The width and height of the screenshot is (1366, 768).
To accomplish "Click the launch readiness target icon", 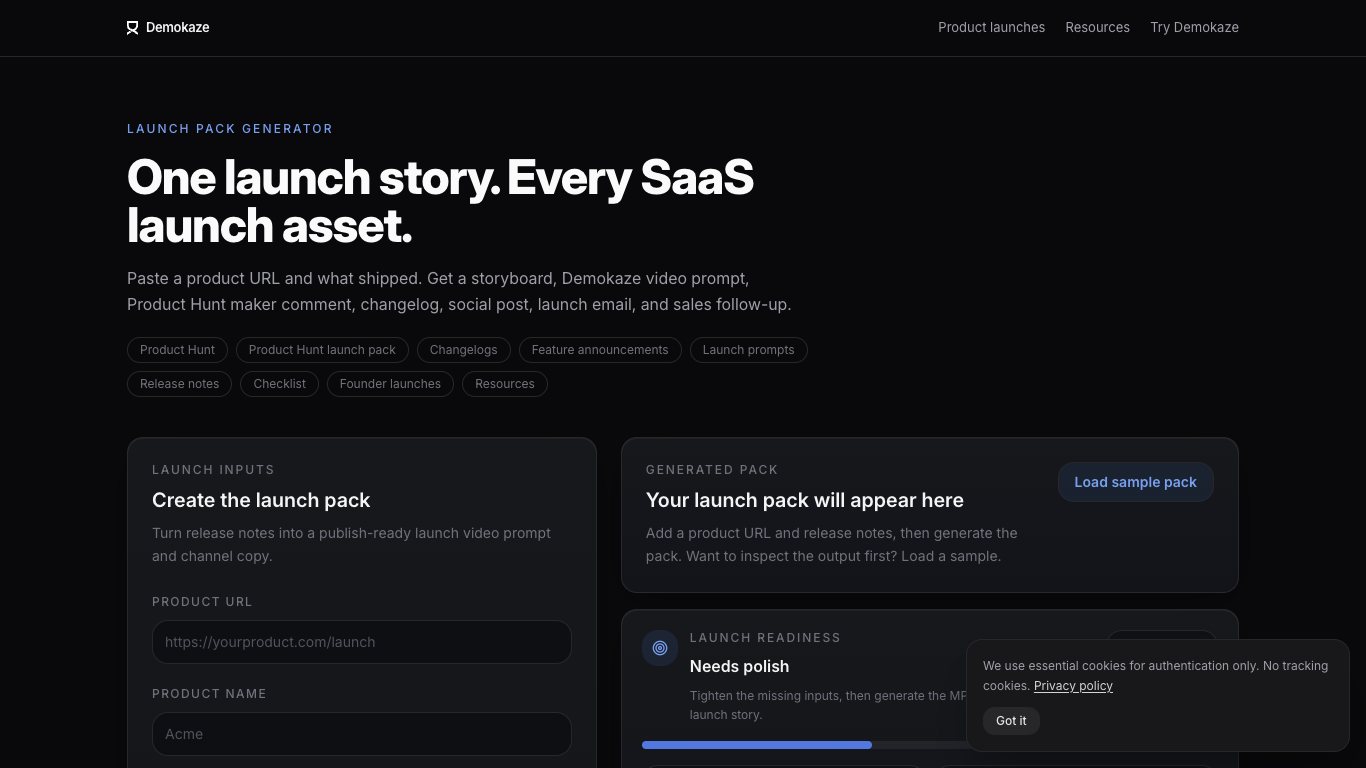I will point(660,648).
